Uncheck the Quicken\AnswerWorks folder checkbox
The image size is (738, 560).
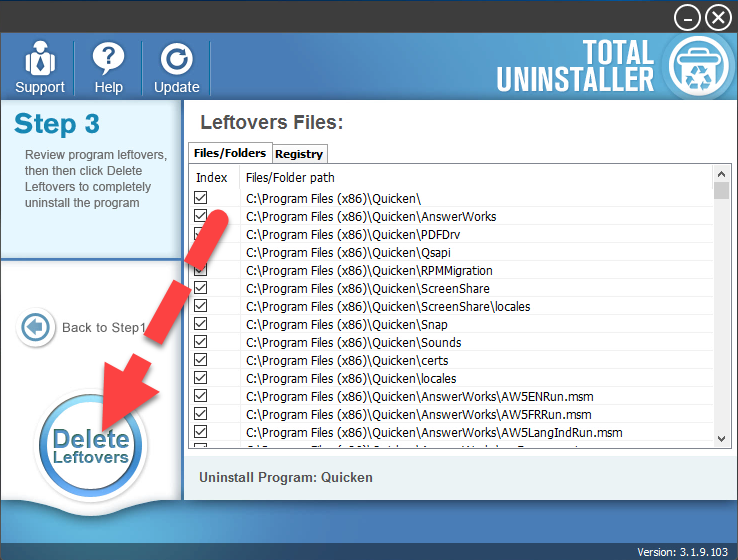click(x=201, y=216)
